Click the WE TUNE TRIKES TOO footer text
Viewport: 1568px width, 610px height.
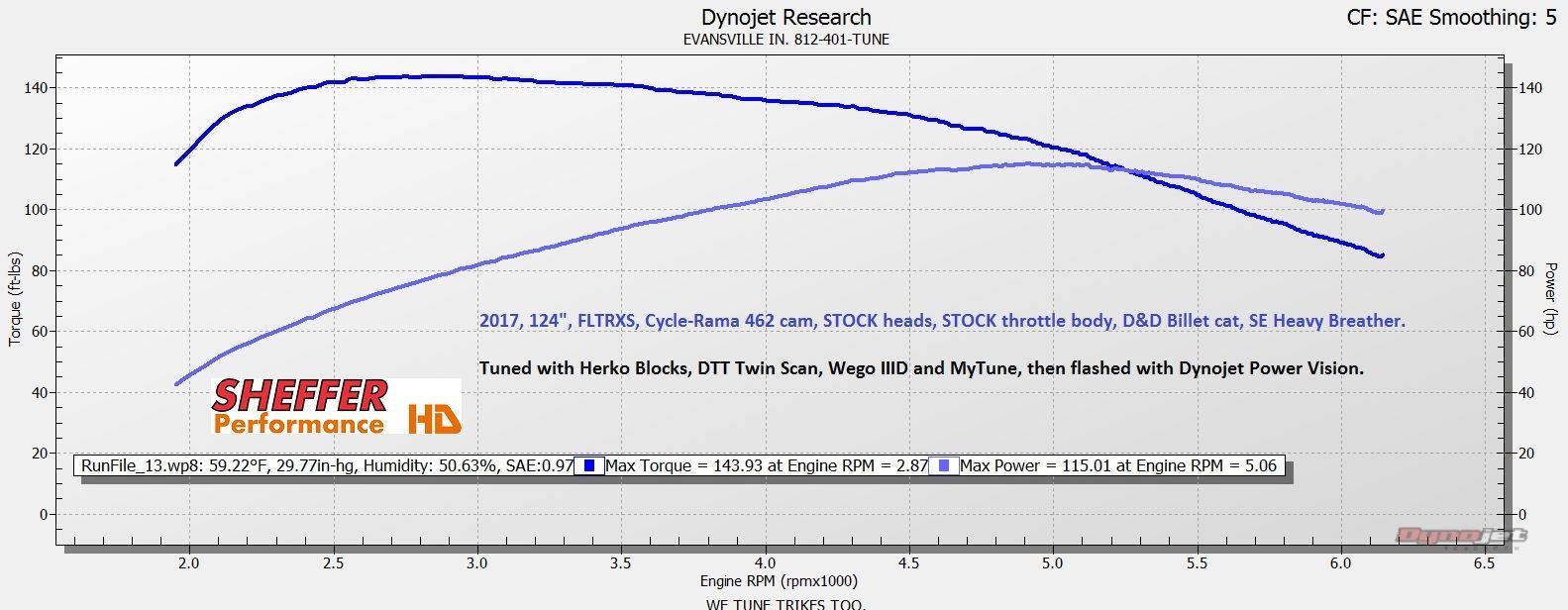coord(785,603)
